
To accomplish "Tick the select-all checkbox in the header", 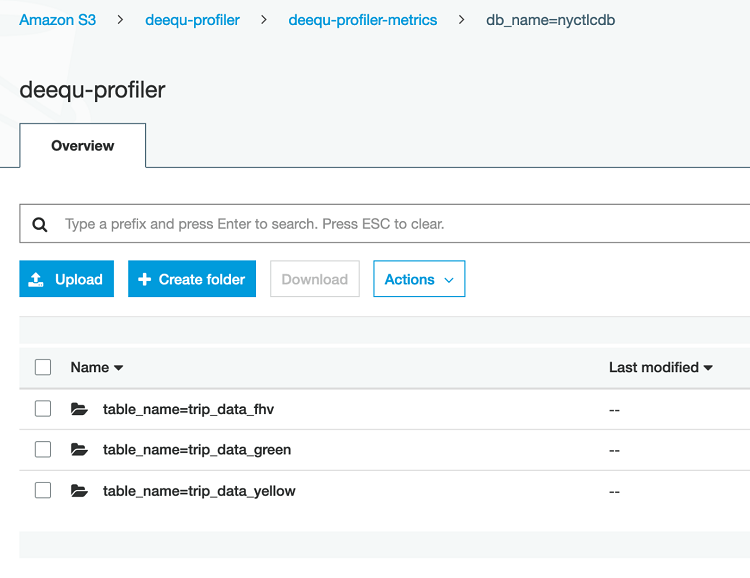I will tap(43, 367).
